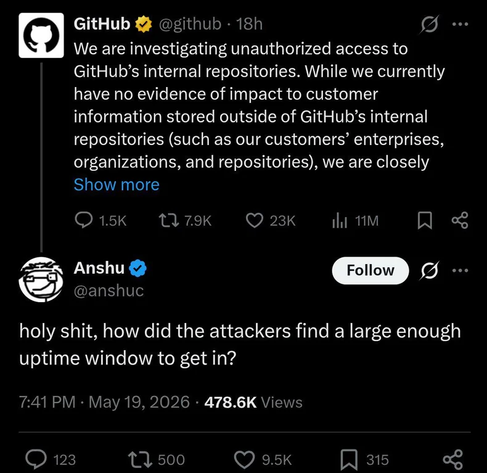Screen dimensions: 487x473
Task: Repost Anshu's tweet with 500 reposts
Action: tap(157, 460)
